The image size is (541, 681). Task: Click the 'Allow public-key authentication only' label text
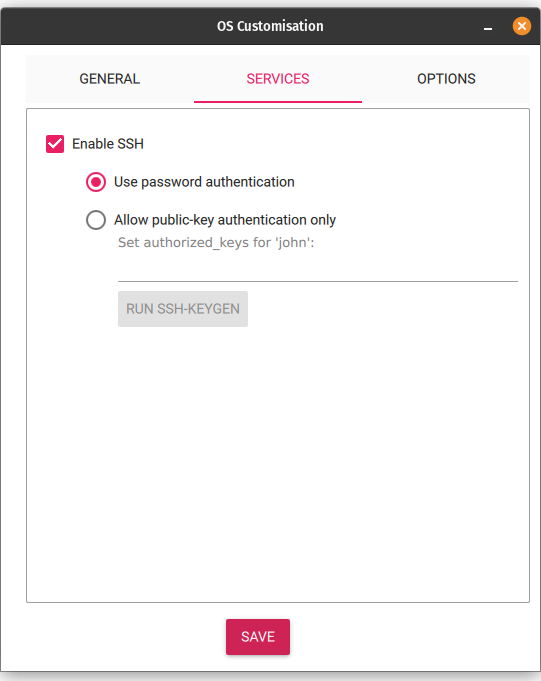click(225, 220)
